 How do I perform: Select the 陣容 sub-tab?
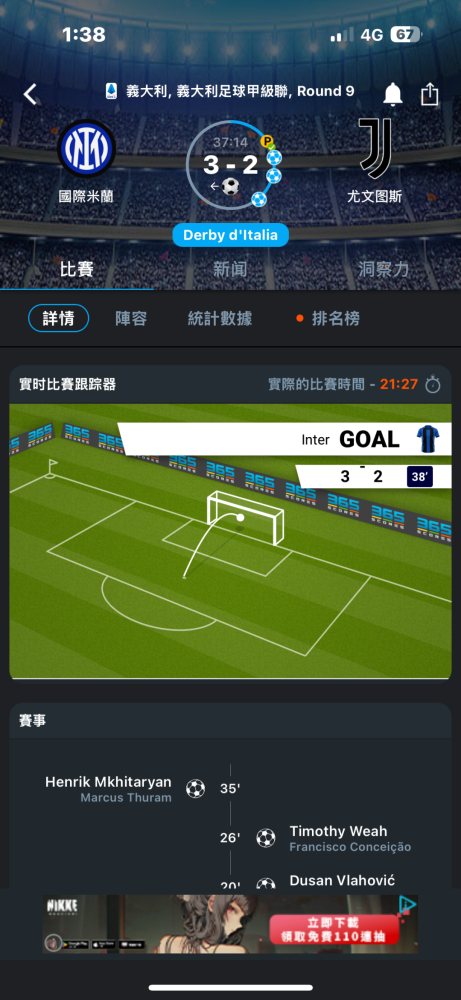click(x=131, y=318)
